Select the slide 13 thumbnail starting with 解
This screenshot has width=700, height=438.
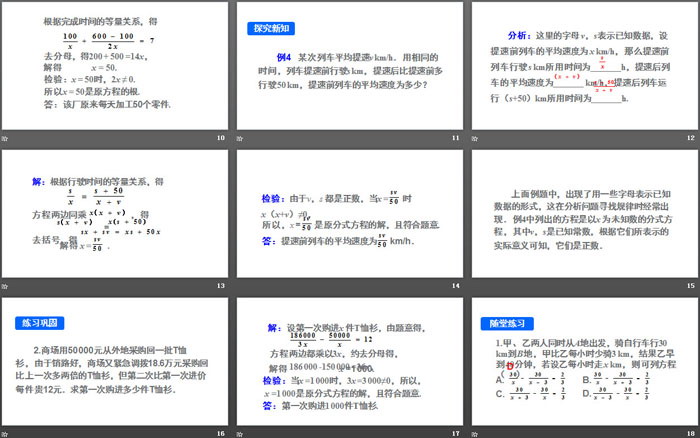click(116, 212)
